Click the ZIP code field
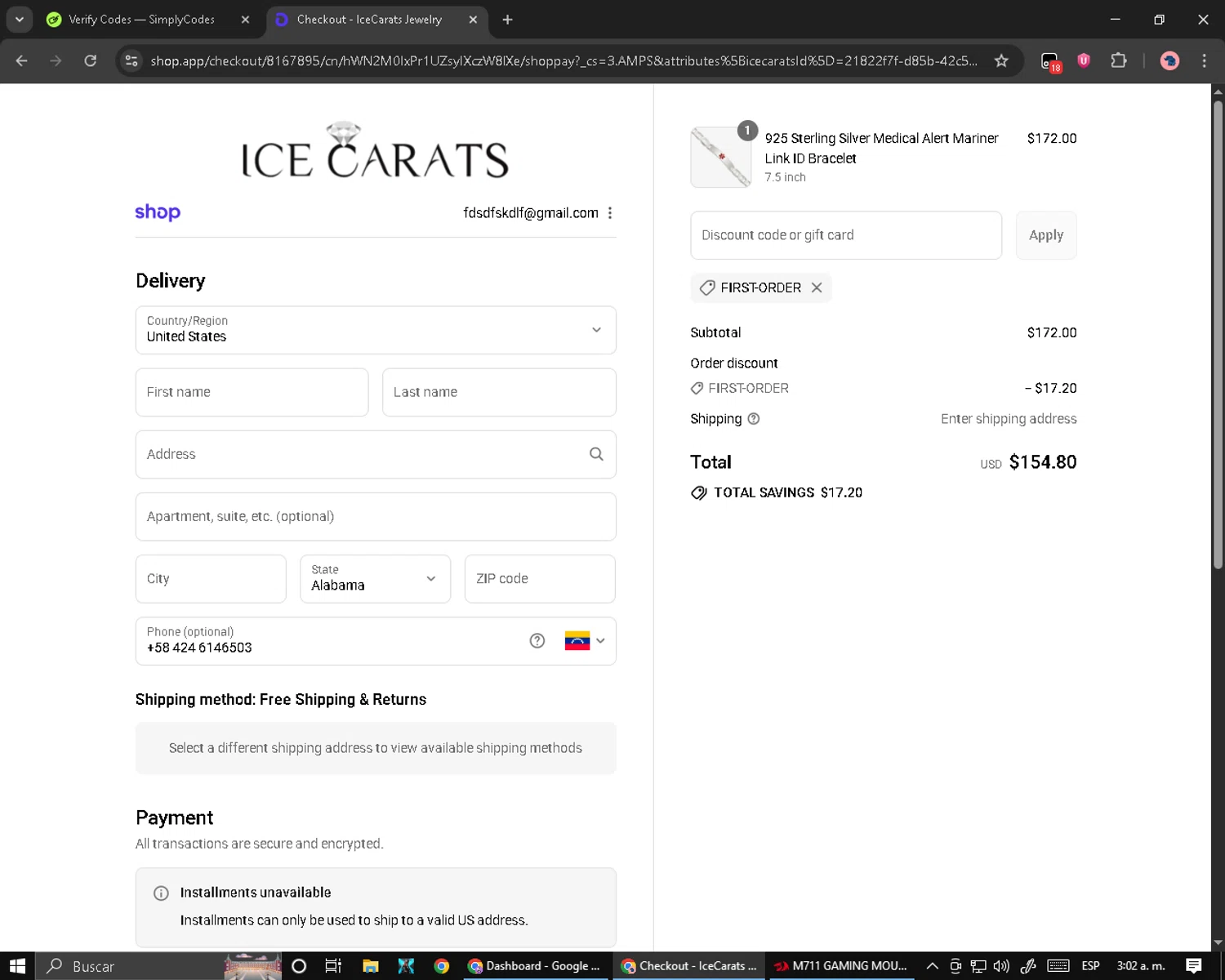This screenshot has height=980, width=1225. point(540,579)
